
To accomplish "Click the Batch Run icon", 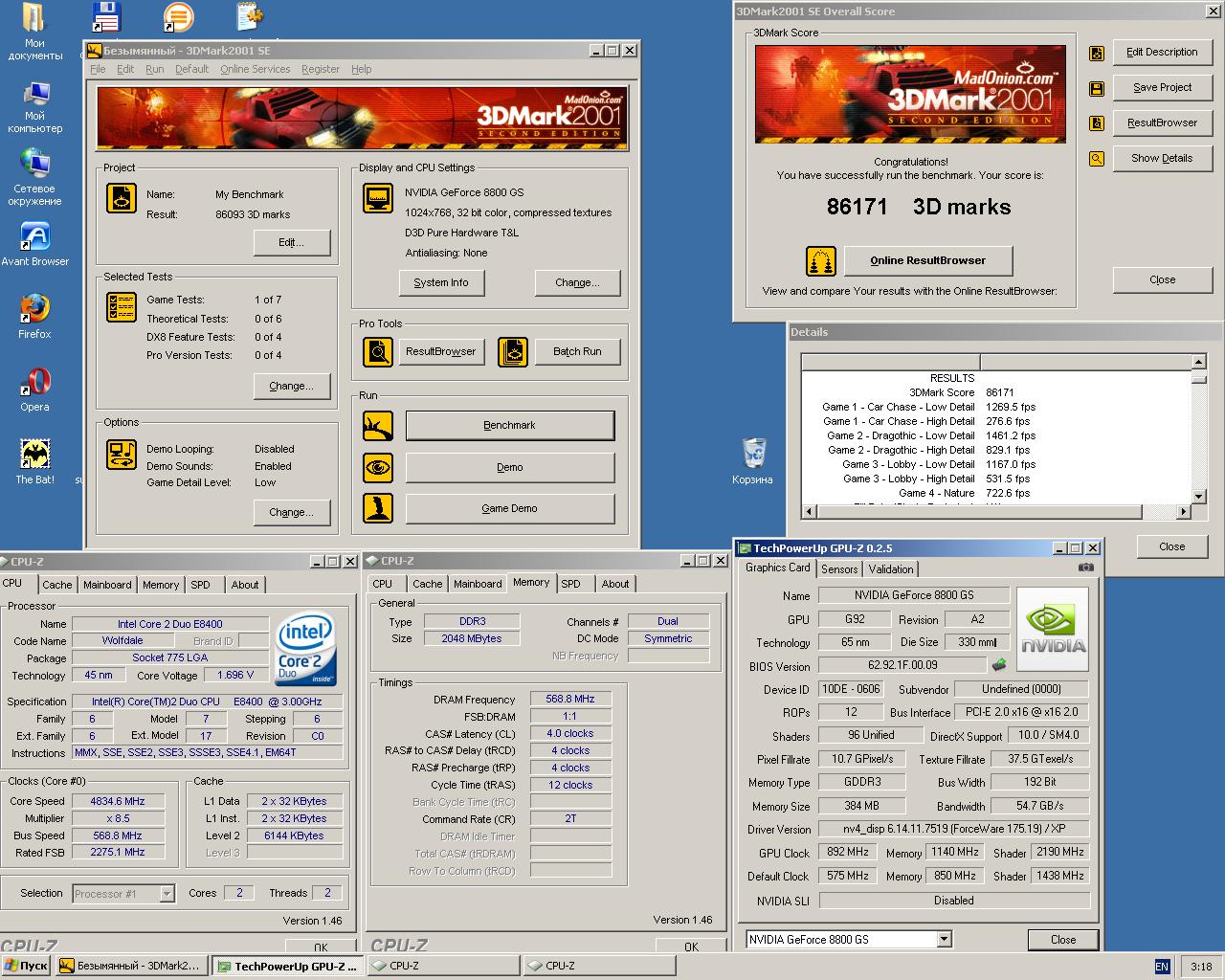I will click(x=513, y=352).
